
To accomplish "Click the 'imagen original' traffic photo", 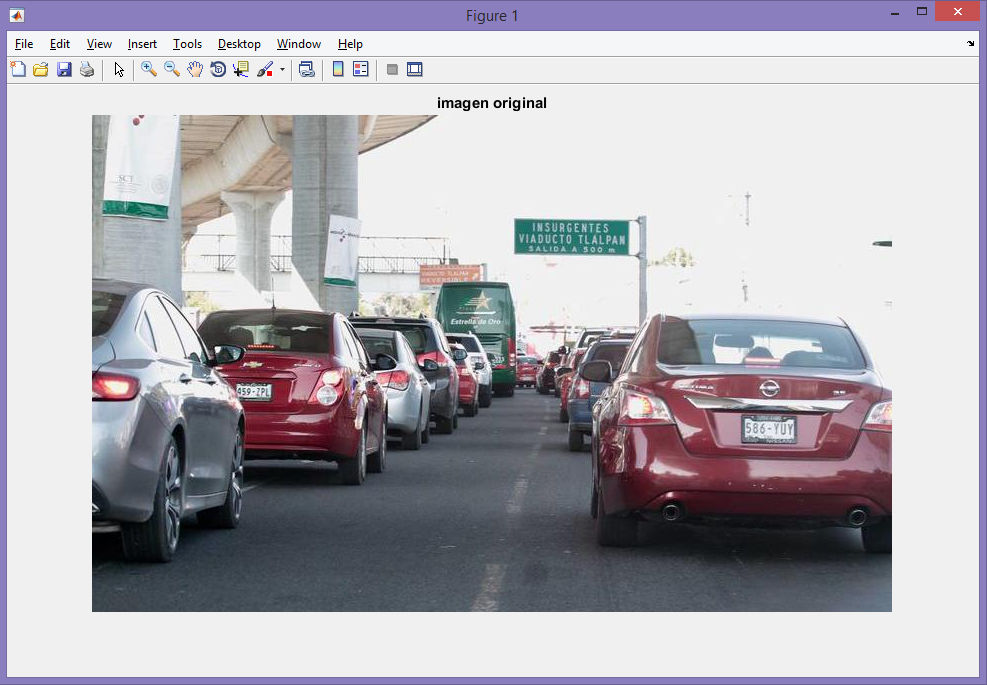I will 490,360.
